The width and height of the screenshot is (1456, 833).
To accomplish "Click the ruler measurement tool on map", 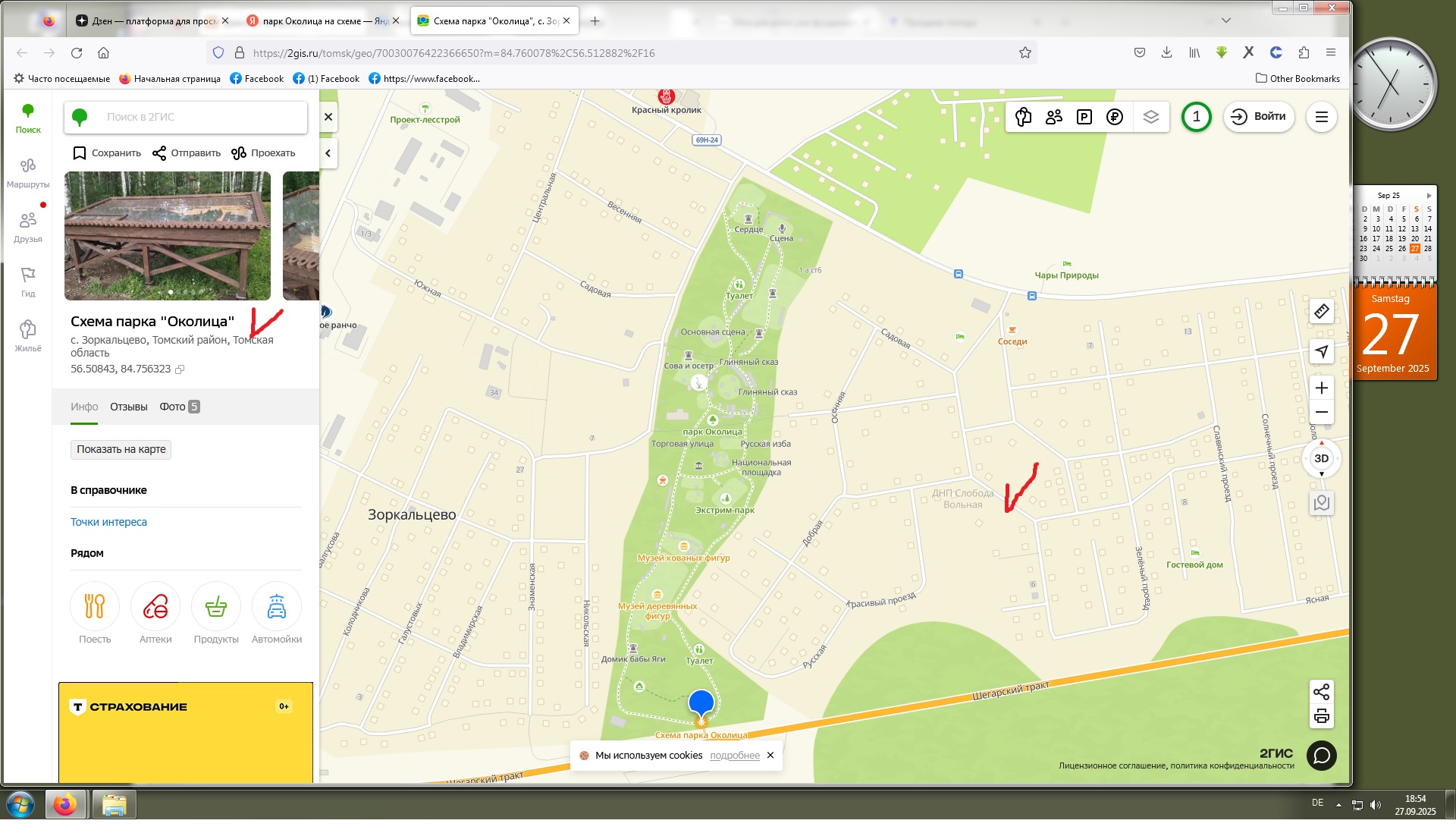I will point(1321,312).
